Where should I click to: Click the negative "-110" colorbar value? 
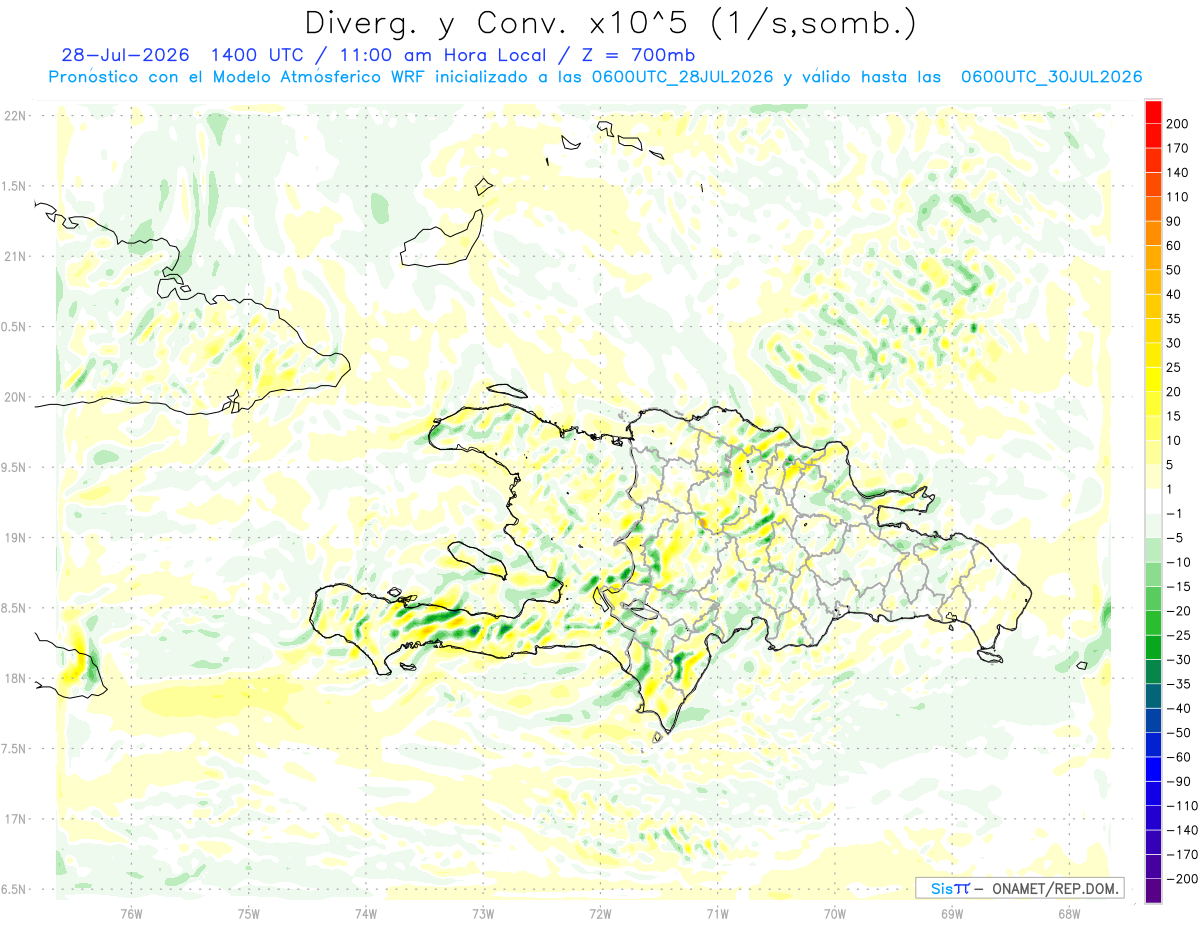1181,806
